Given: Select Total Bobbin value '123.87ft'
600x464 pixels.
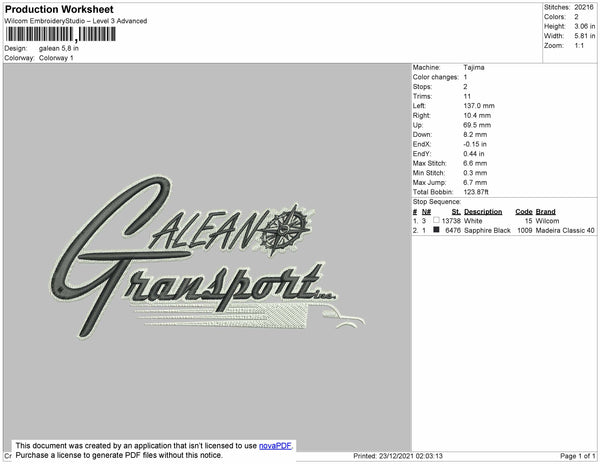Looking at the screenshot, I should pyautogui.click(x=476, y=192).
